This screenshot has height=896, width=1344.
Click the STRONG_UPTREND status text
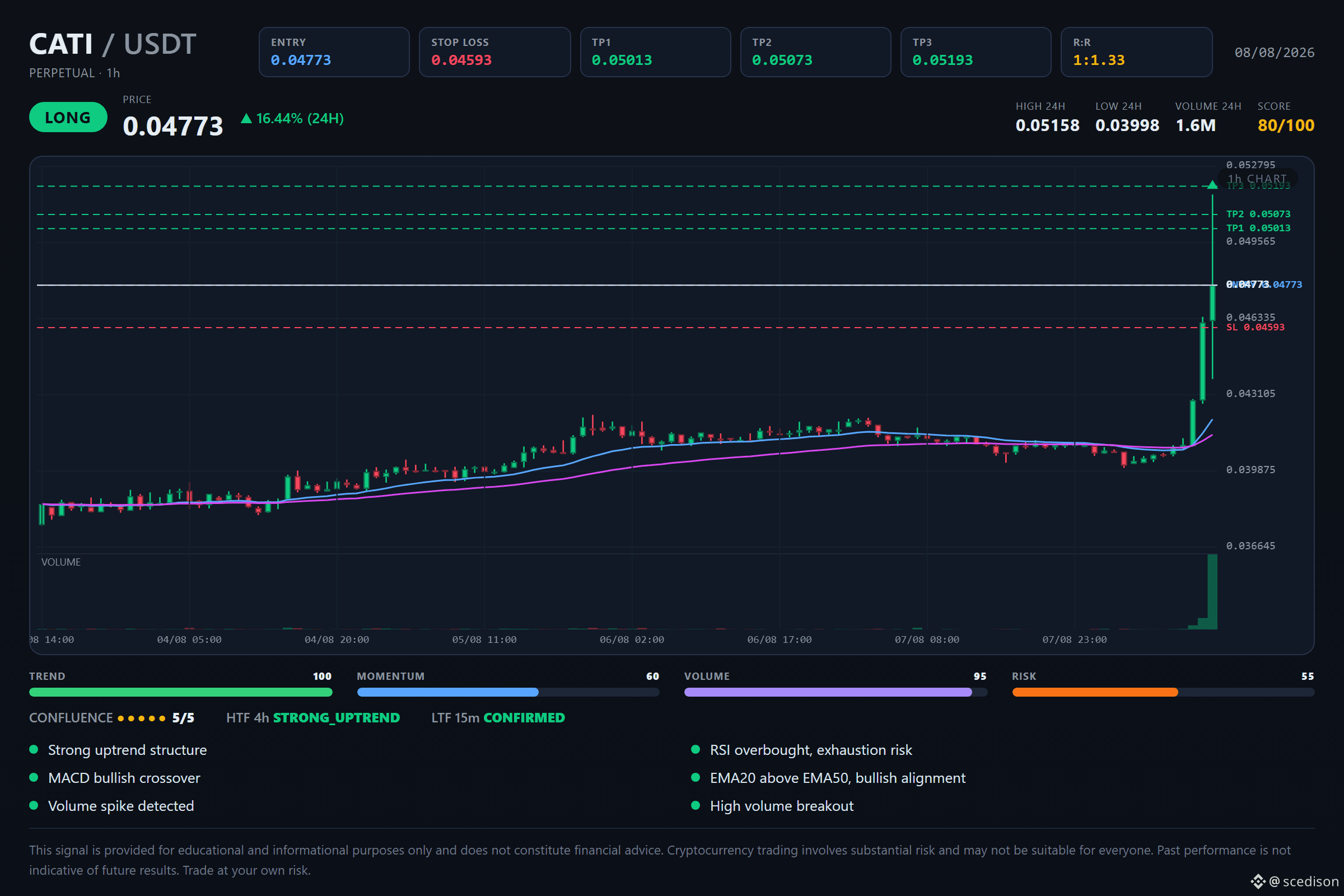click(x=337, y=718)
